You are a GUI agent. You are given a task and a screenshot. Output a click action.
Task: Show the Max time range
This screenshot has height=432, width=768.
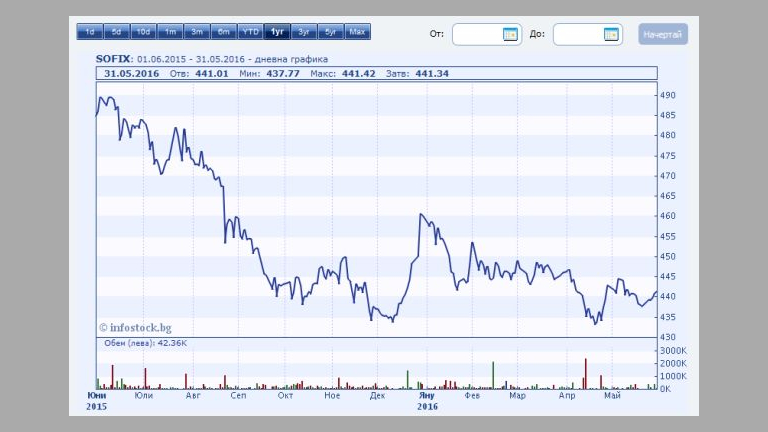coord(358,32)
